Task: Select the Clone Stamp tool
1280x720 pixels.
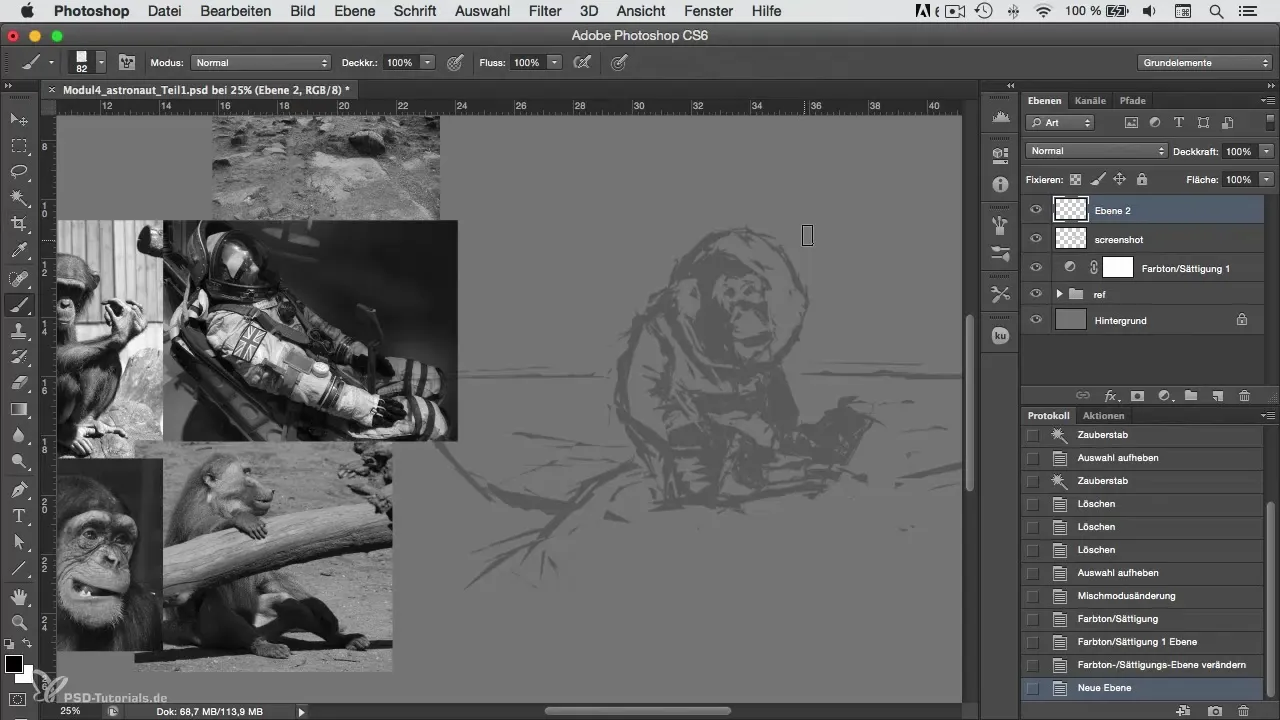Action: pyautogui.click(x=18, y=331)
